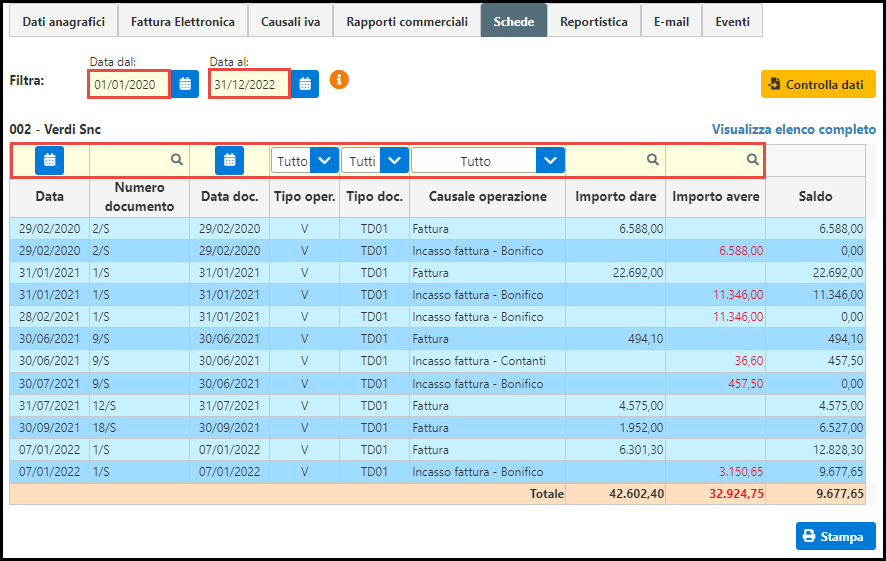Go to Causali iva tab
Screen dimensions: 886x561
coord(290,21)
